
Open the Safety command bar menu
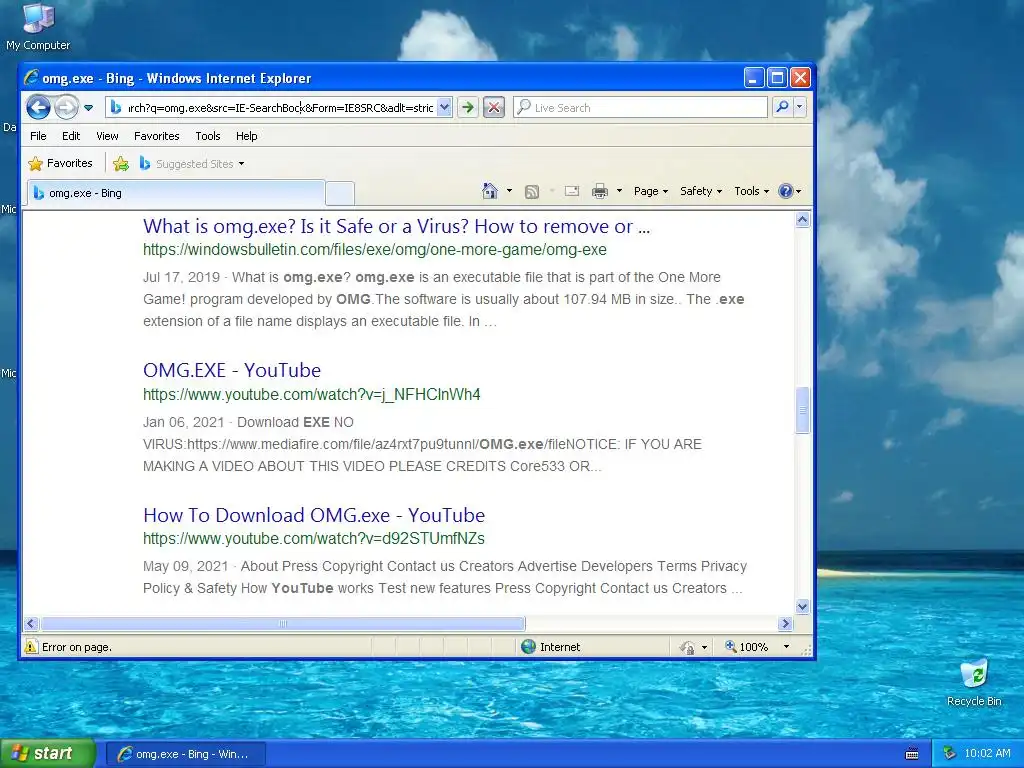701,191
